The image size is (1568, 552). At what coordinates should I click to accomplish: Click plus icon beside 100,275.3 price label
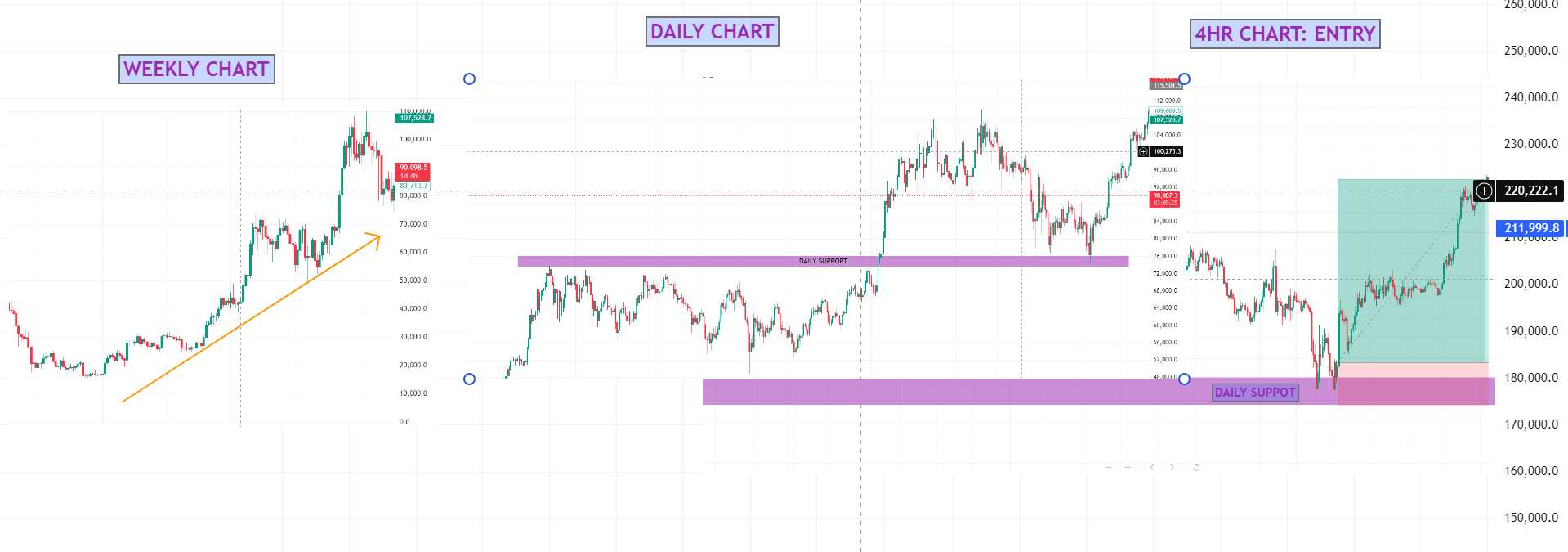click(x=1143, y=151)
